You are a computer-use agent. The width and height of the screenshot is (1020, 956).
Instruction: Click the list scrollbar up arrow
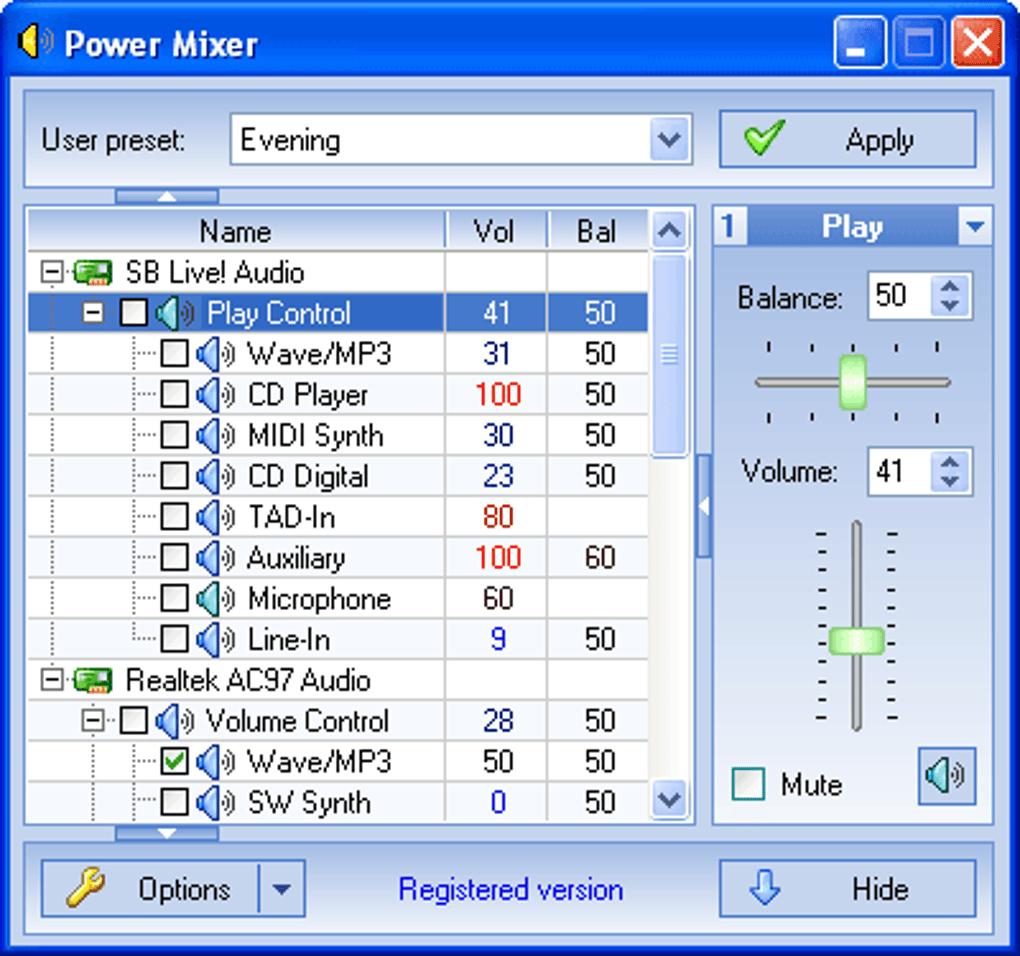pos(669,230)
